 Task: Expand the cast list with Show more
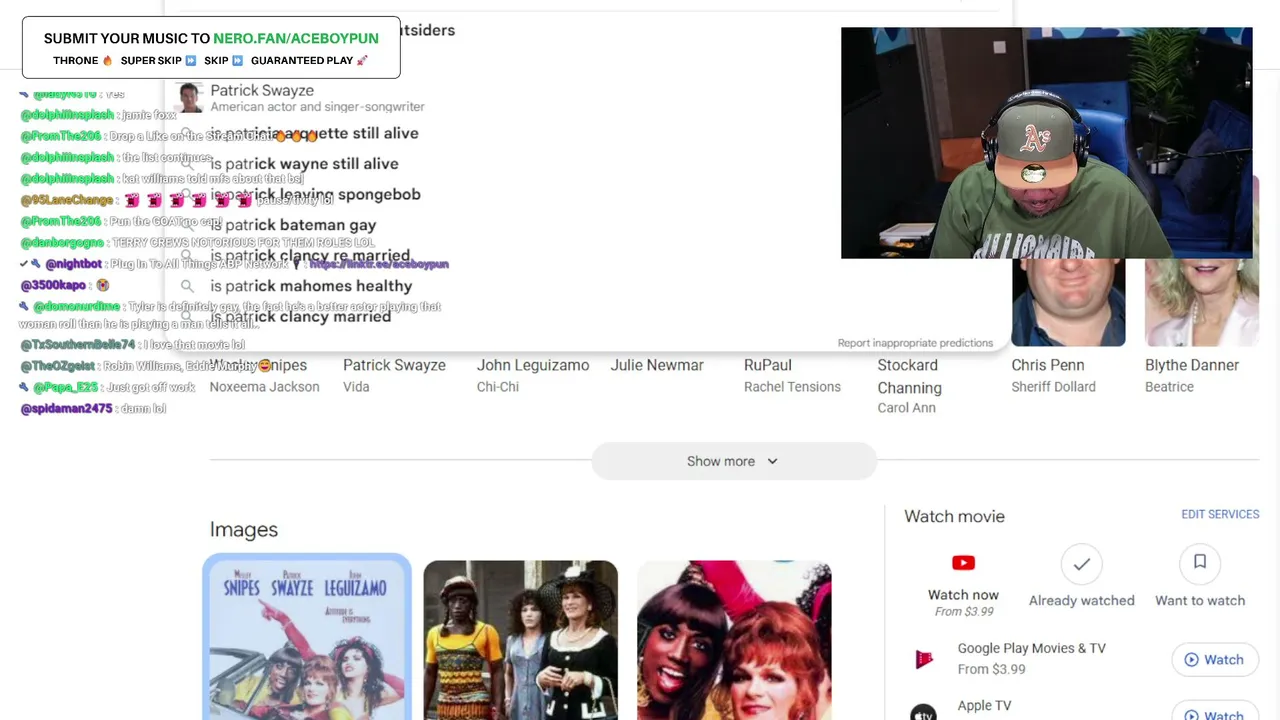[x=733, y=461]
